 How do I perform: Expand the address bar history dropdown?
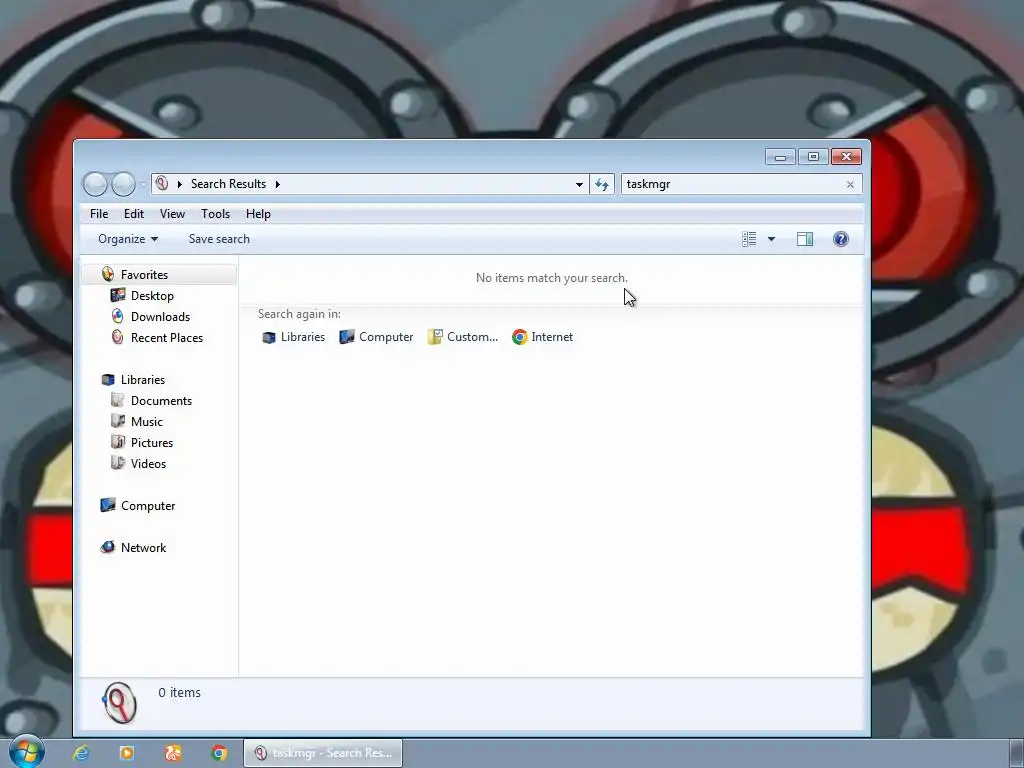[x=579, y=184]
